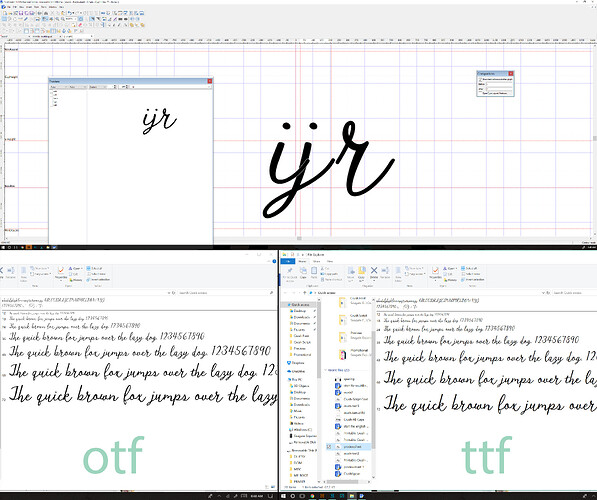Image resolution: width=597 pixels, height=500 pixels.
Task: Click Properties icon in File Explorer ribbon
Action: click(x=435, y=272)
